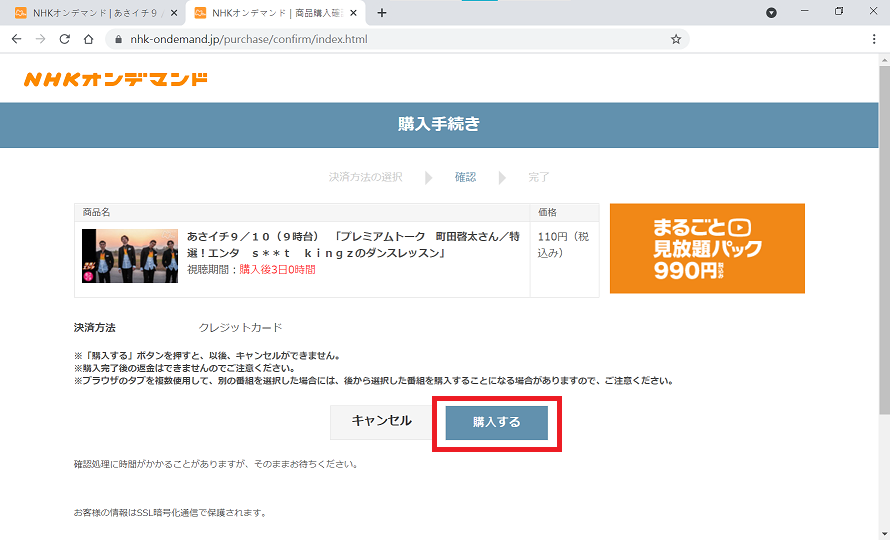The image size is (890, 540).
Task: Click the program title あさイチ9/10
Action: (353, 245)
